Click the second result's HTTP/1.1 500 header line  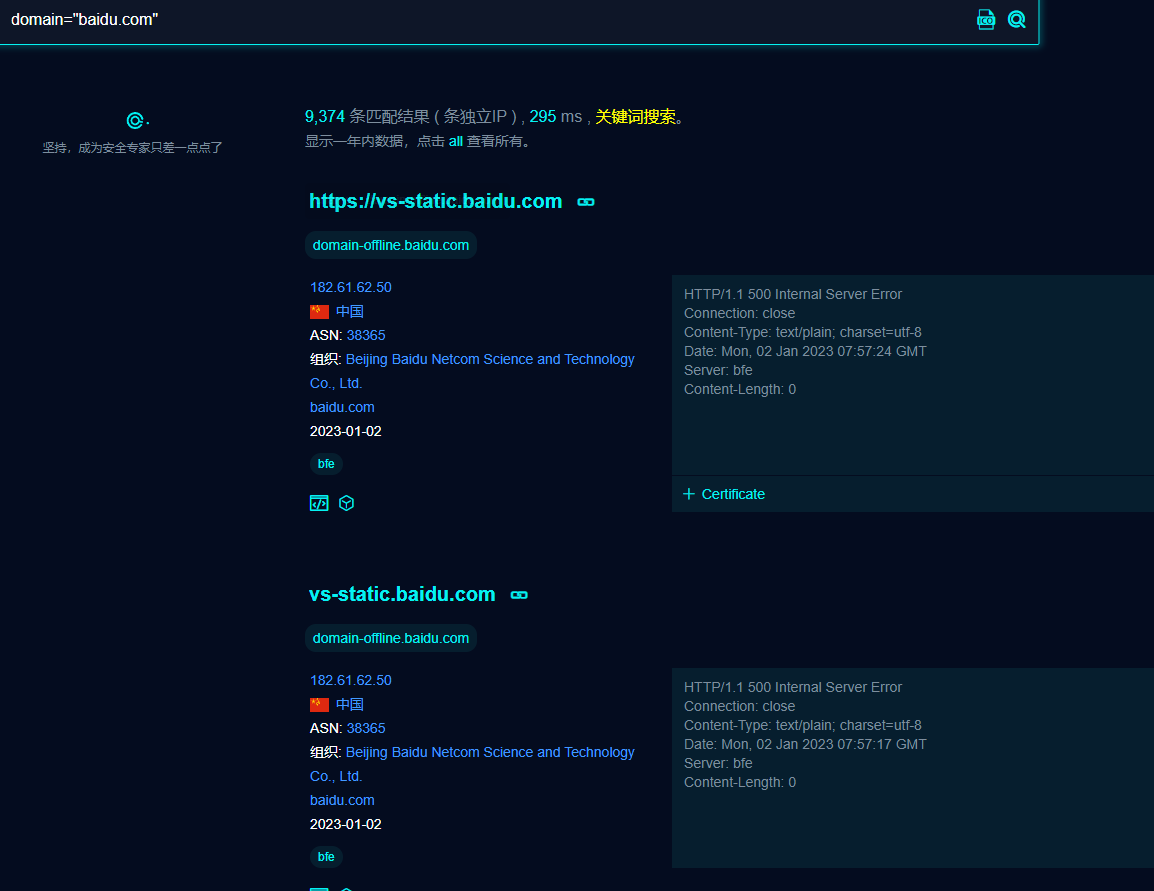793,687
